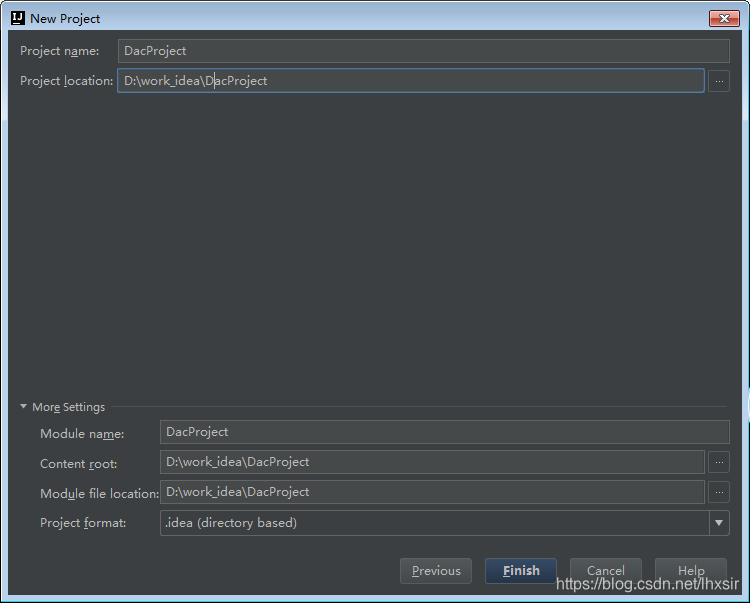Click the Module file location input field
This screenshot has height=603, width=750.
point(432,492)
